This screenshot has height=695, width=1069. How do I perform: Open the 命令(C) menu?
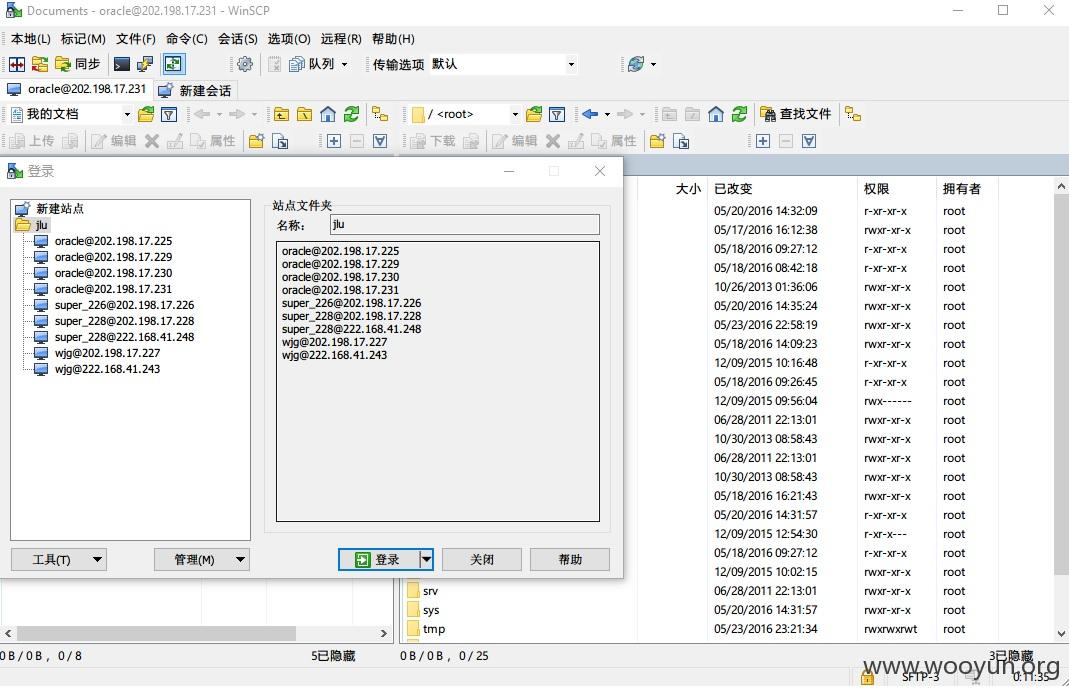[x=187, y=39]
